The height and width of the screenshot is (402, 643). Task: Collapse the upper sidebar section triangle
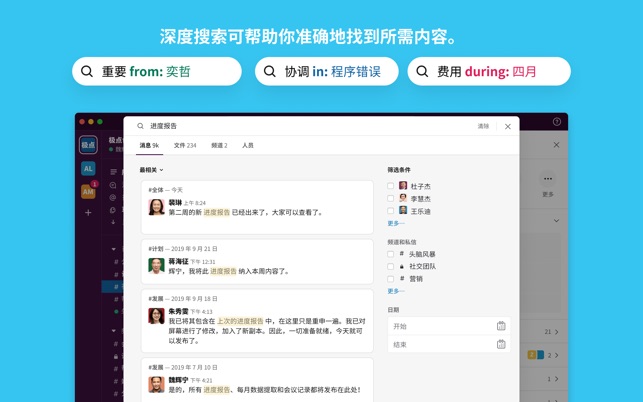pos(114,249)
